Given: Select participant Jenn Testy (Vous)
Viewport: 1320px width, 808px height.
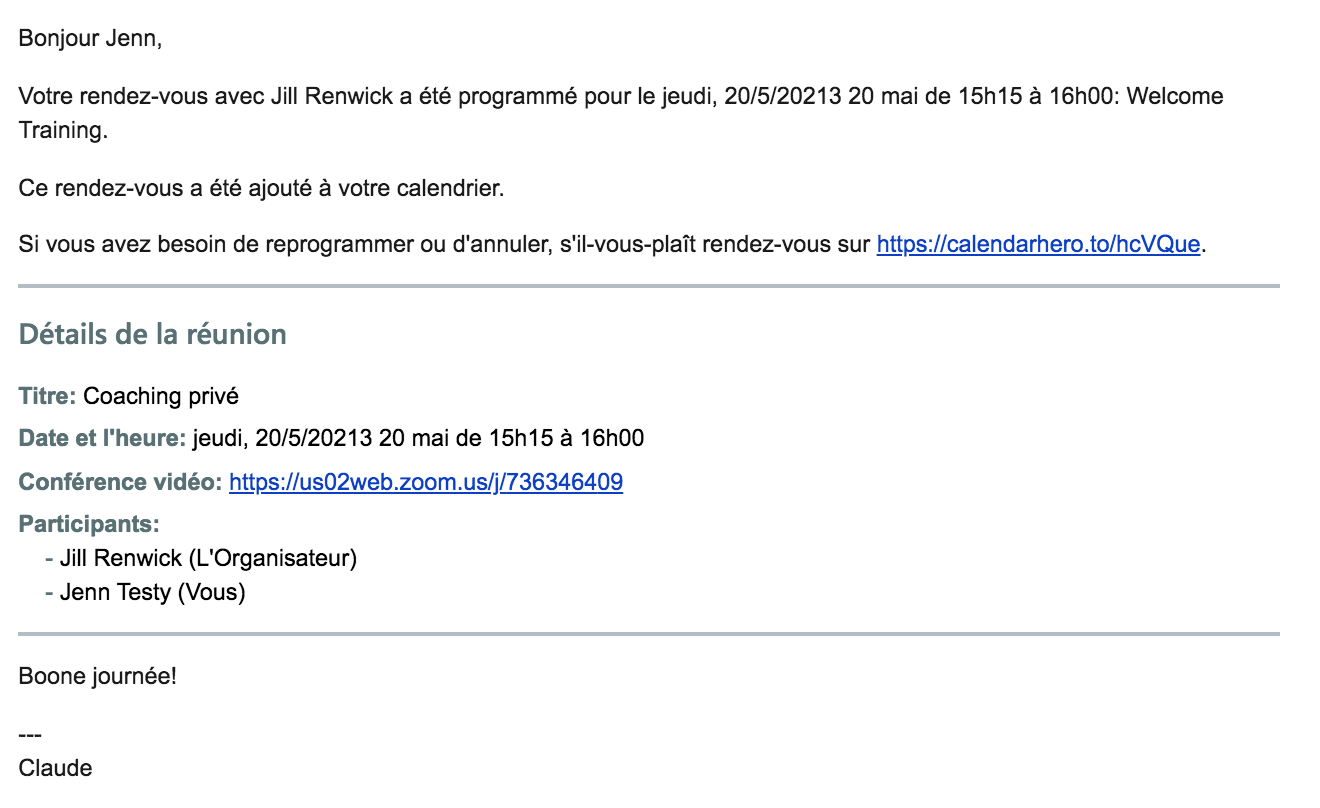Looking at the screenshot, I should (x=152, y=592).
